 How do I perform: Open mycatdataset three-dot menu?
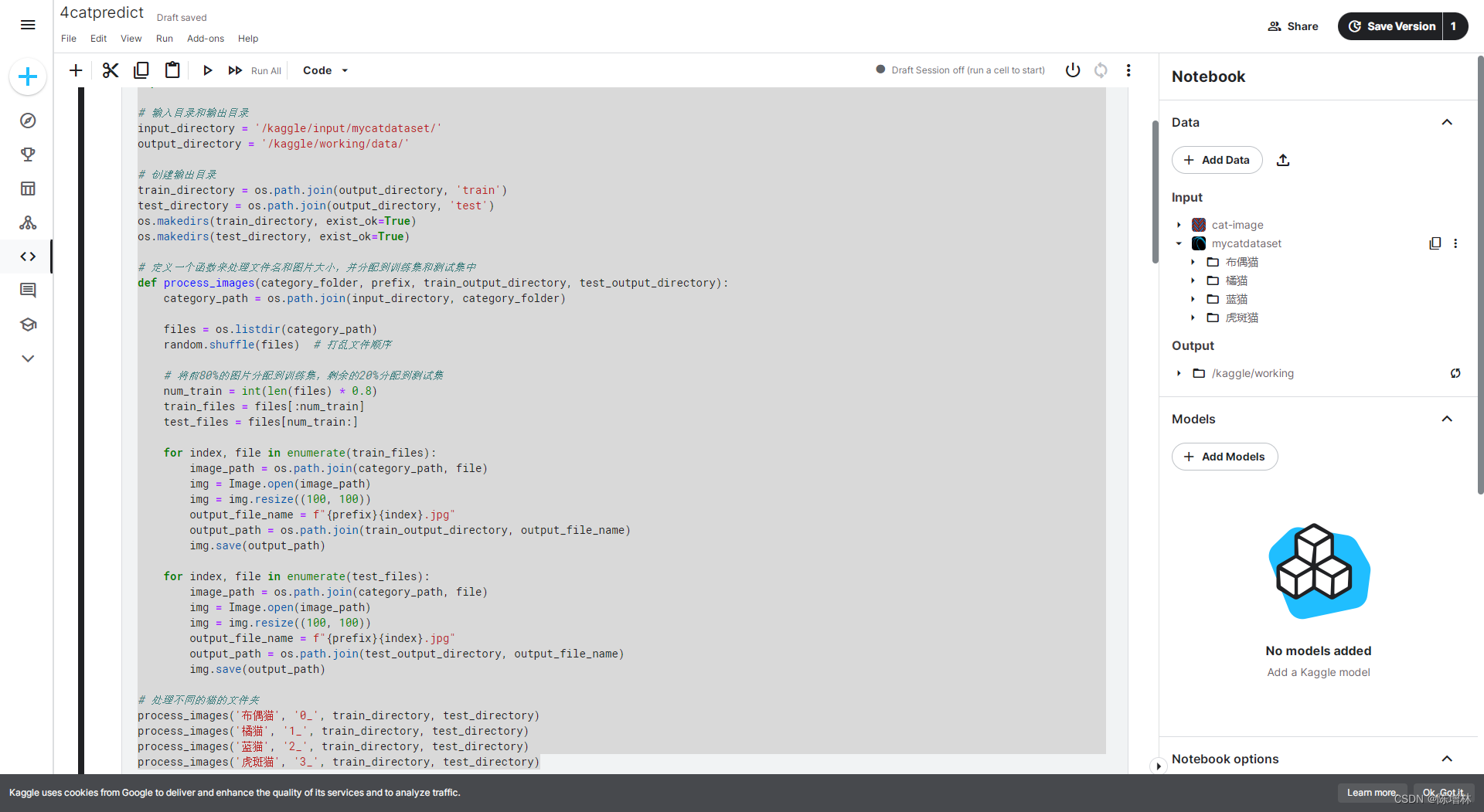1455,243
